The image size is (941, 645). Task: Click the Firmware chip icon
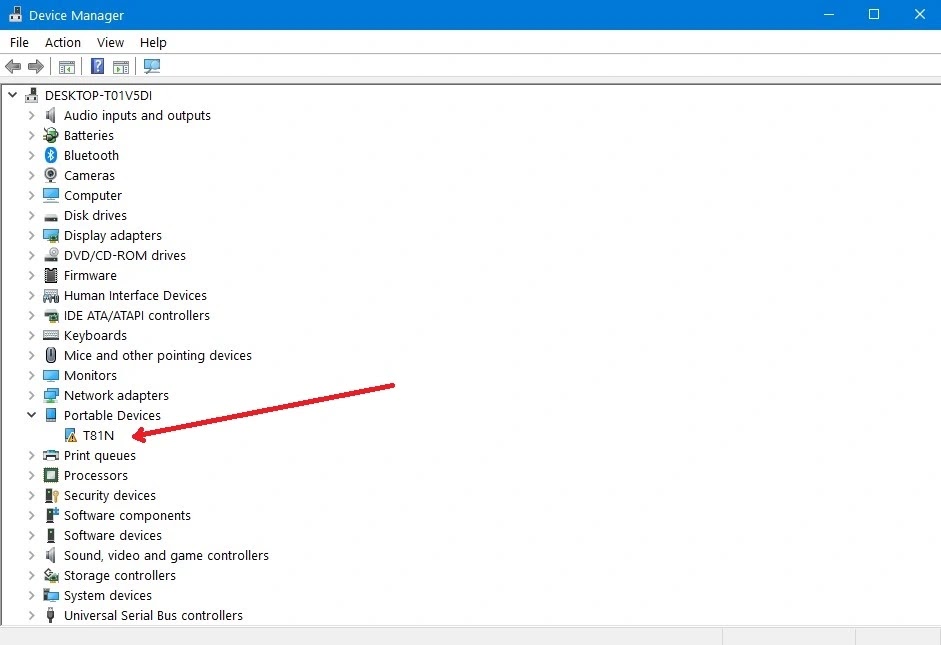pyautogui.click(x=51, y=275)
